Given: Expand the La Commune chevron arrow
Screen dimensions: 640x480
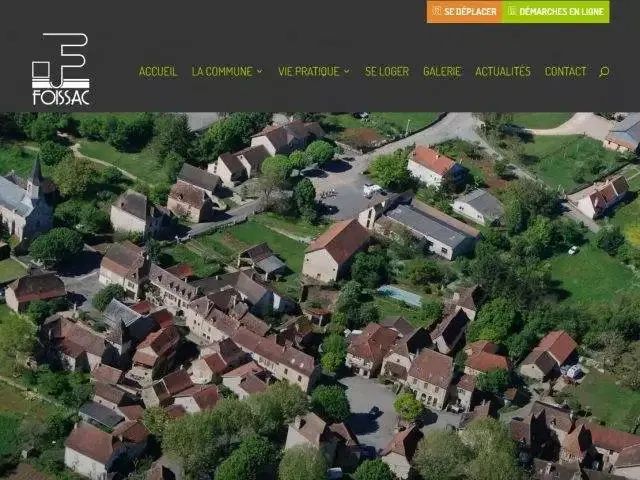Looking at the screenshot, I should pos(260,72).
